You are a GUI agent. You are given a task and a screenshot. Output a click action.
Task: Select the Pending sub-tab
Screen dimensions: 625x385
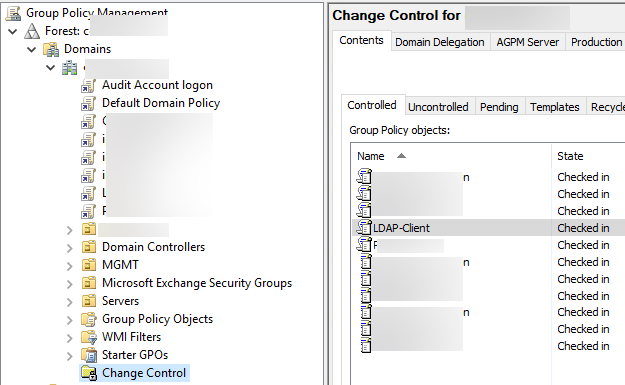tap(499, 107)
